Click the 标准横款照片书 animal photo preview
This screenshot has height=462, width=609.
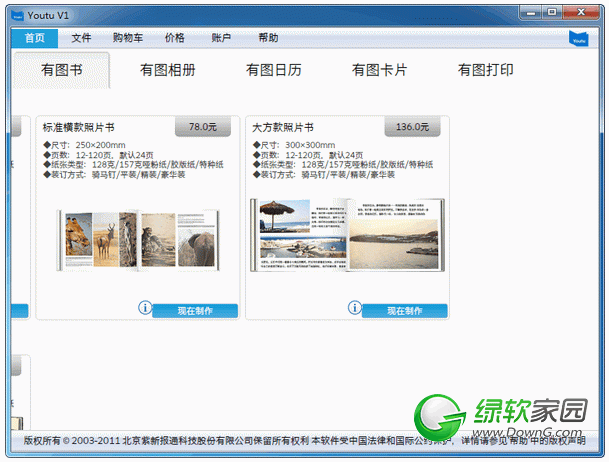point(136,238)
